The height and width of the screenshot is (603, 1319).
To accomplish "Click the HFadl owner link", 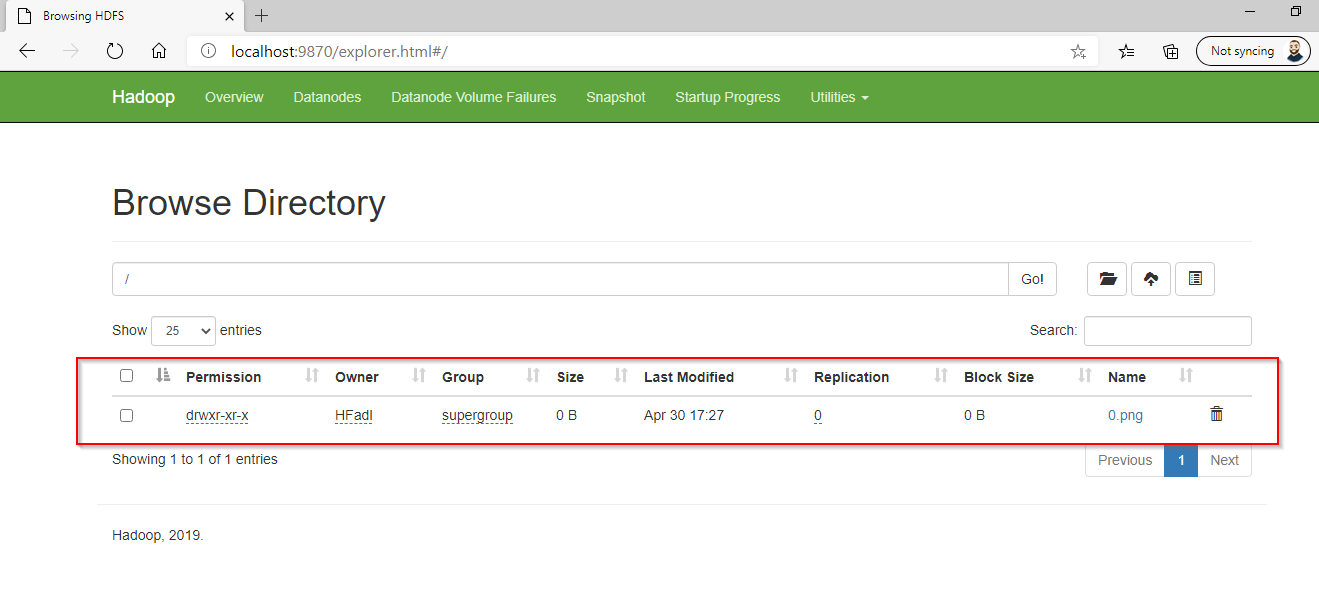I will tap(354, 415).
